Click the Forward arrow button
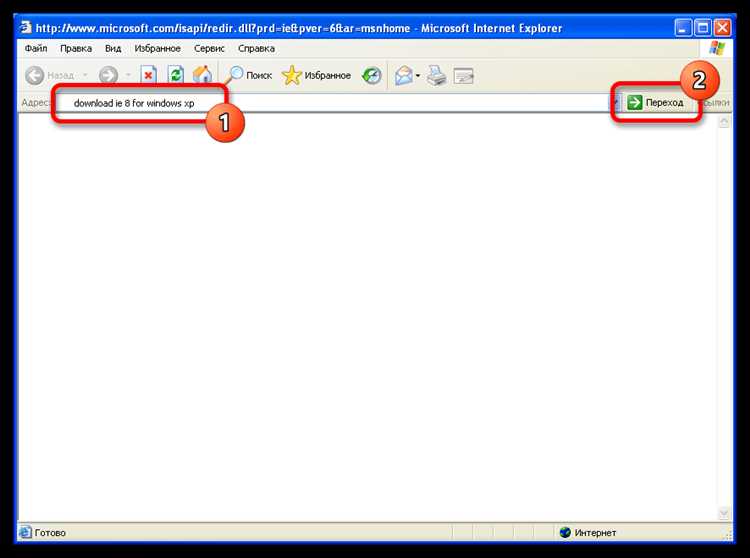 point(108,75)
